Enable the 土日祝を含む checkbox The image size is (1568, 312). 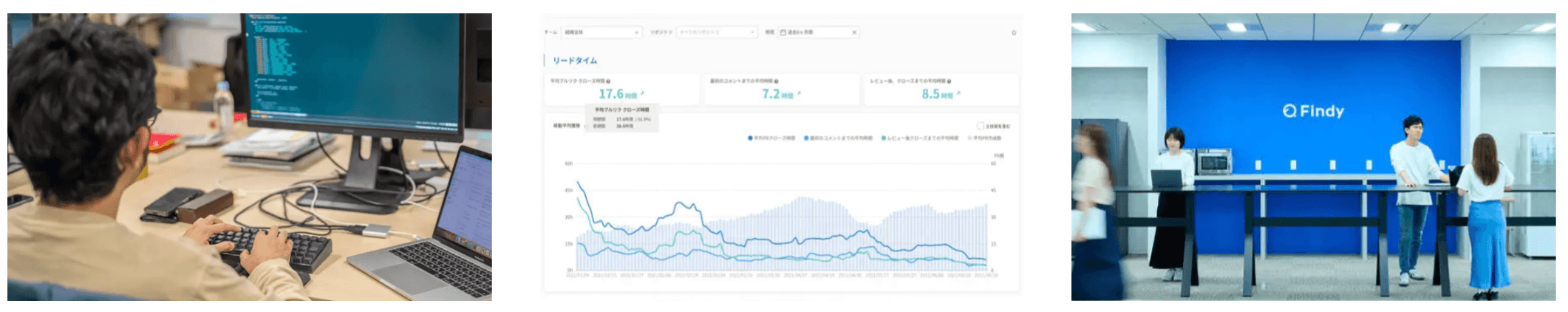click(981, 126)
